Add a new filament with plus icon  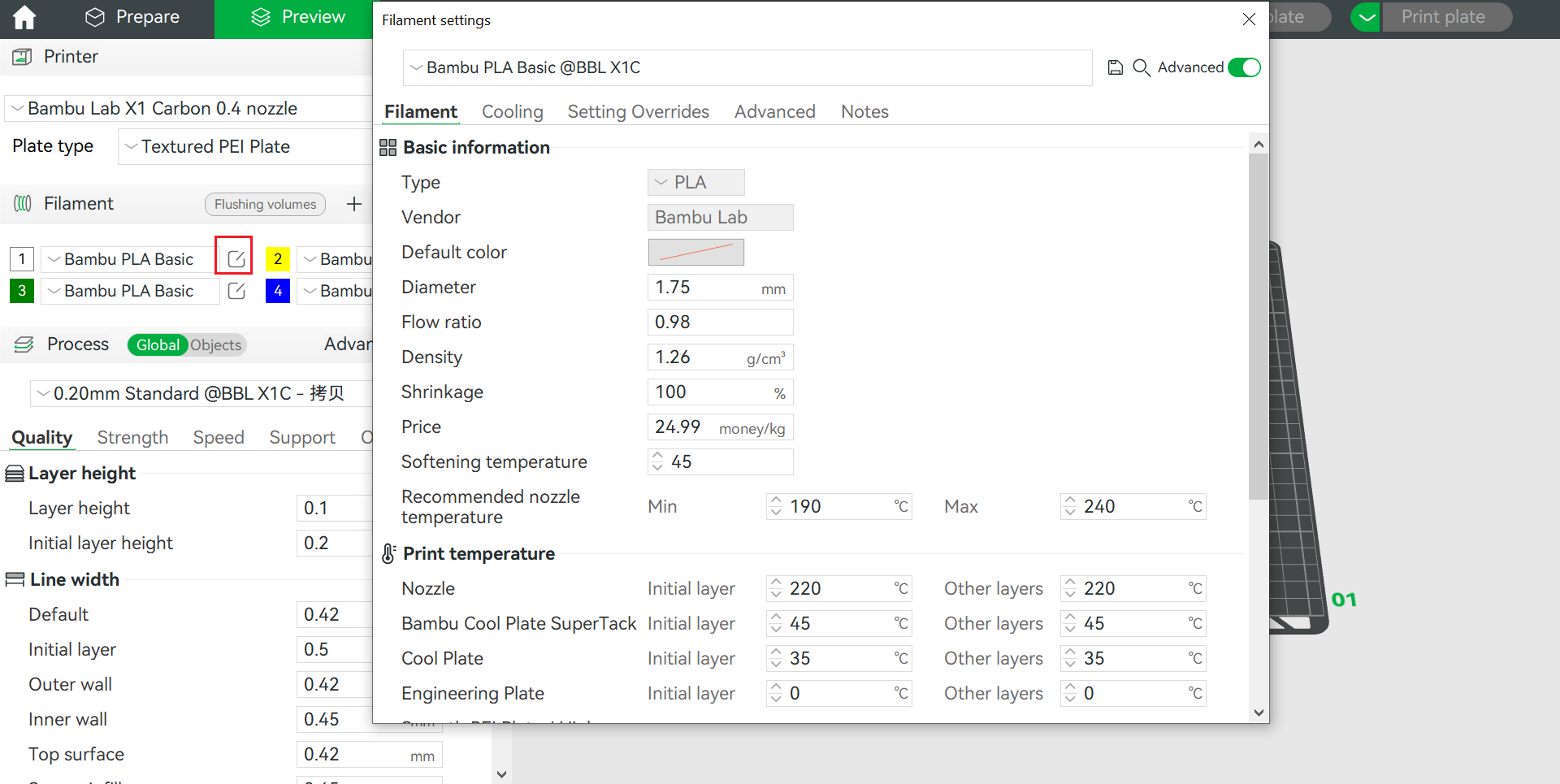coord(354,204)
